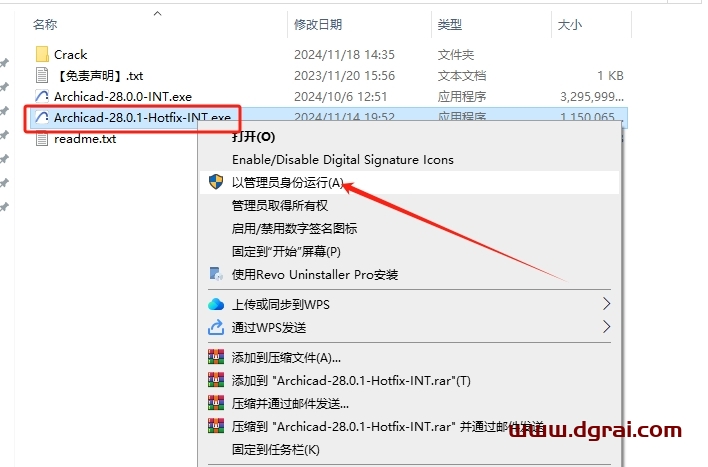Click the 3,295,999... size cell
The width and height of the screenshot is (708, 467).
592,96
